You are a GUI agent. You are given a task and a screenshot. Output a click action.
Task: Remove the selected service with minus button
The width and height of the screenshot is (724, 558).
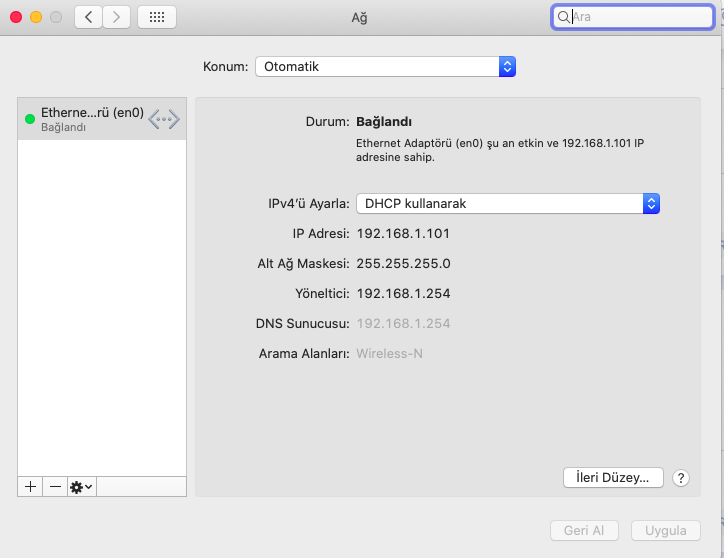click(x=55, y=486)
